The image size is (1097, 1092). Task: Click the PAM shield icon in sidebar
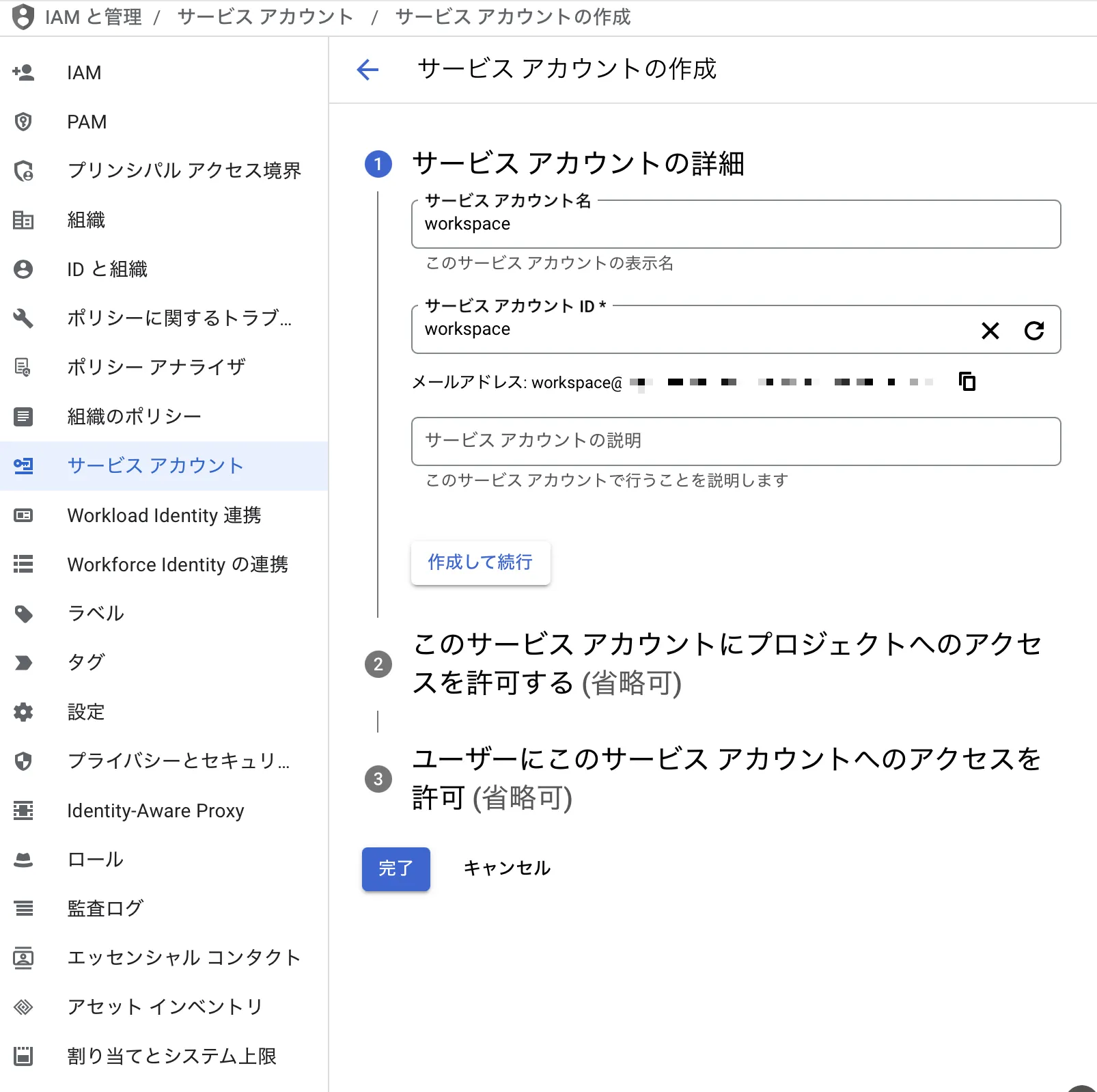pyautogui.click(x=23, y=122)
